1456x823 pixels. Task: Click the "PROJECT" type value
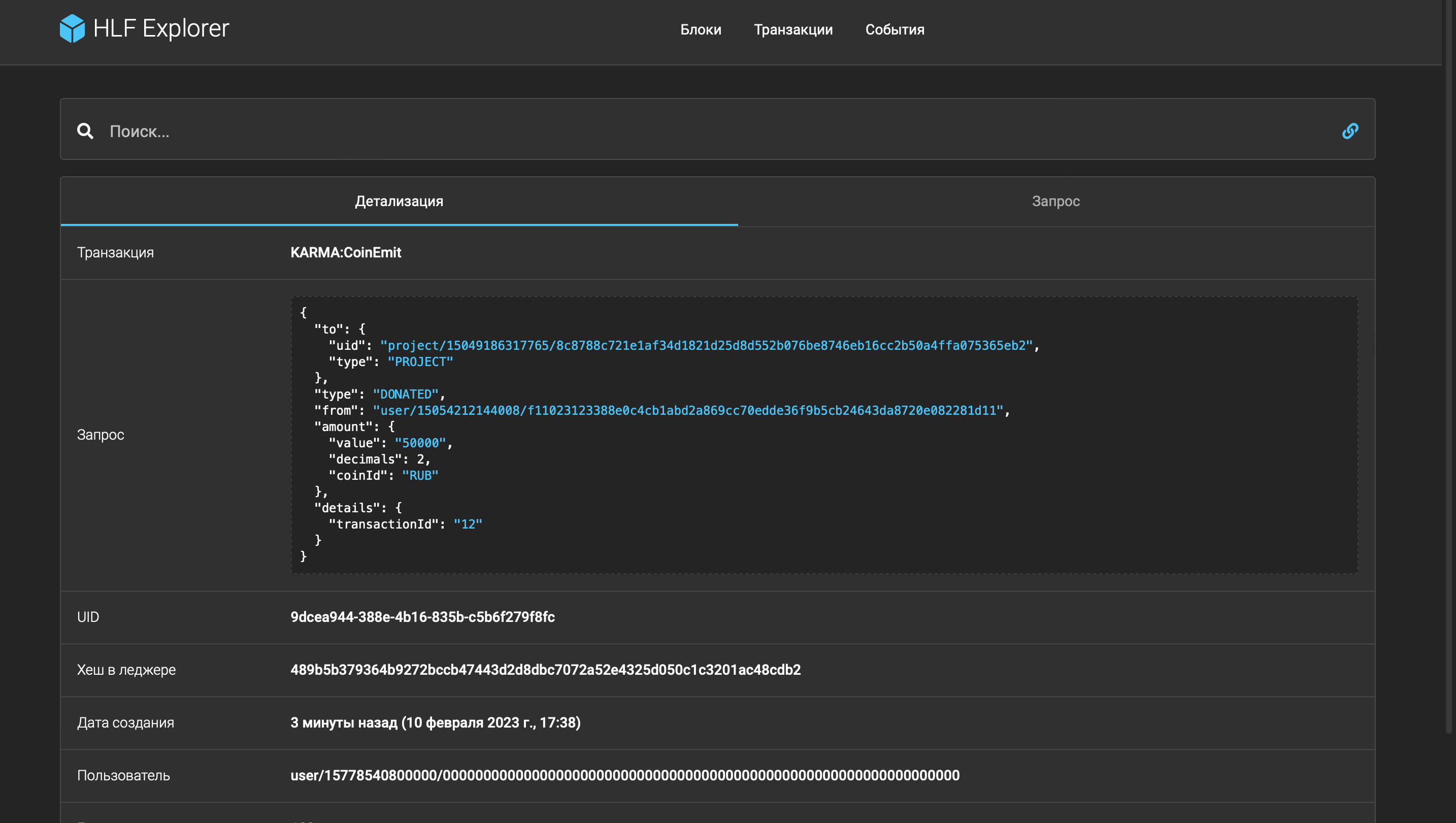(420, 362)
